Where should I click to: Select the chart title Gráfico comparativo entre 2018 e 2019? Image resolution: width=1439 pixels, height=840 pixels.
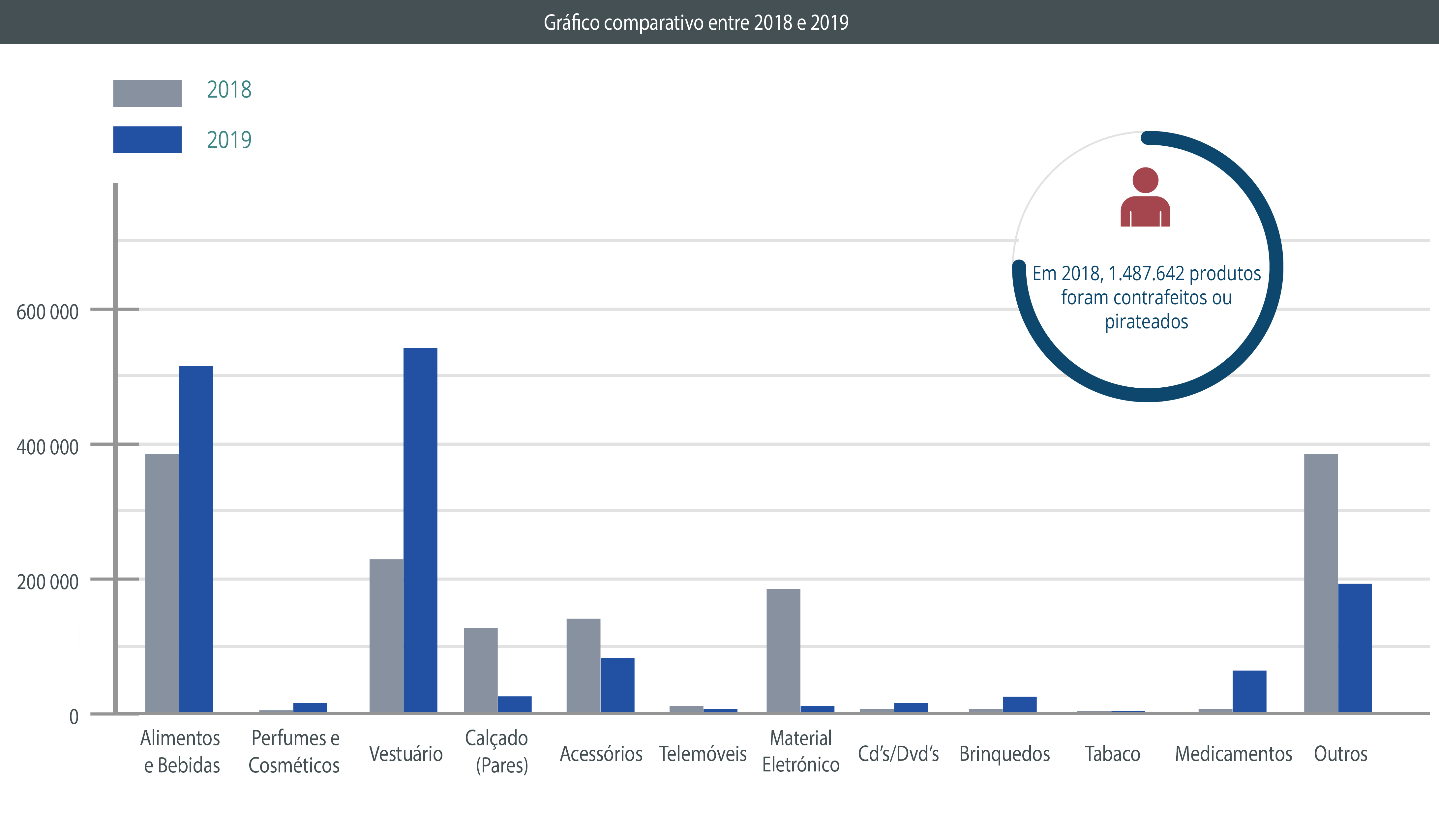click(696, 23)
